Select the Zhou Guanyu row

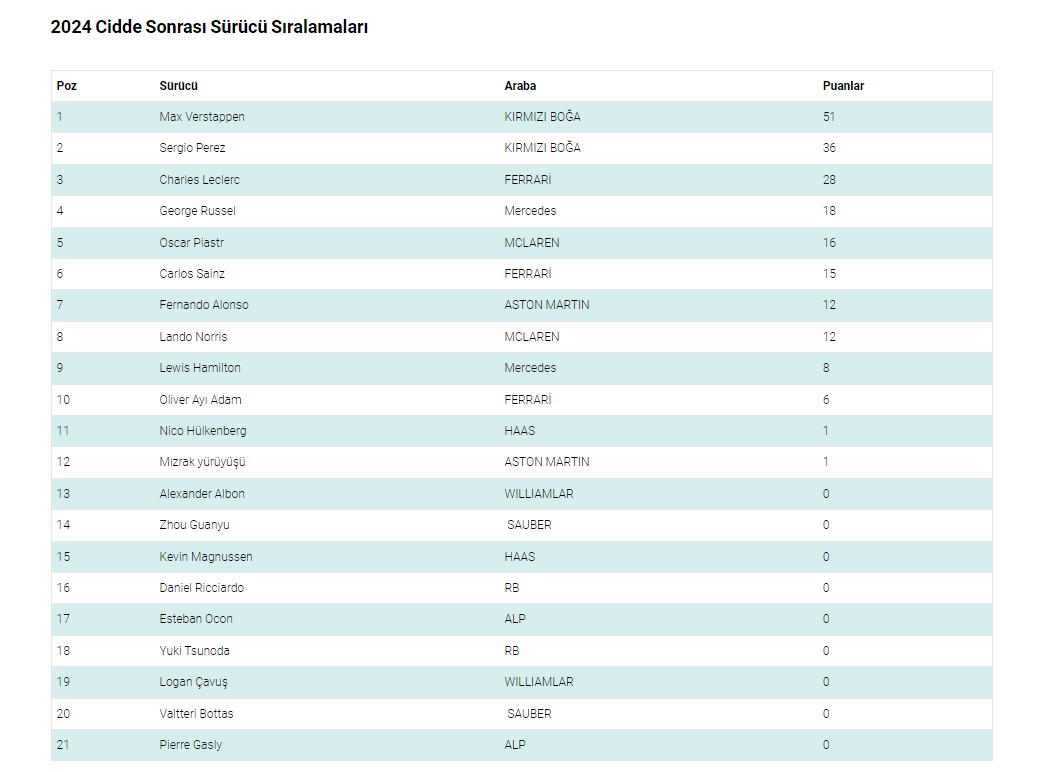[194, 525]
